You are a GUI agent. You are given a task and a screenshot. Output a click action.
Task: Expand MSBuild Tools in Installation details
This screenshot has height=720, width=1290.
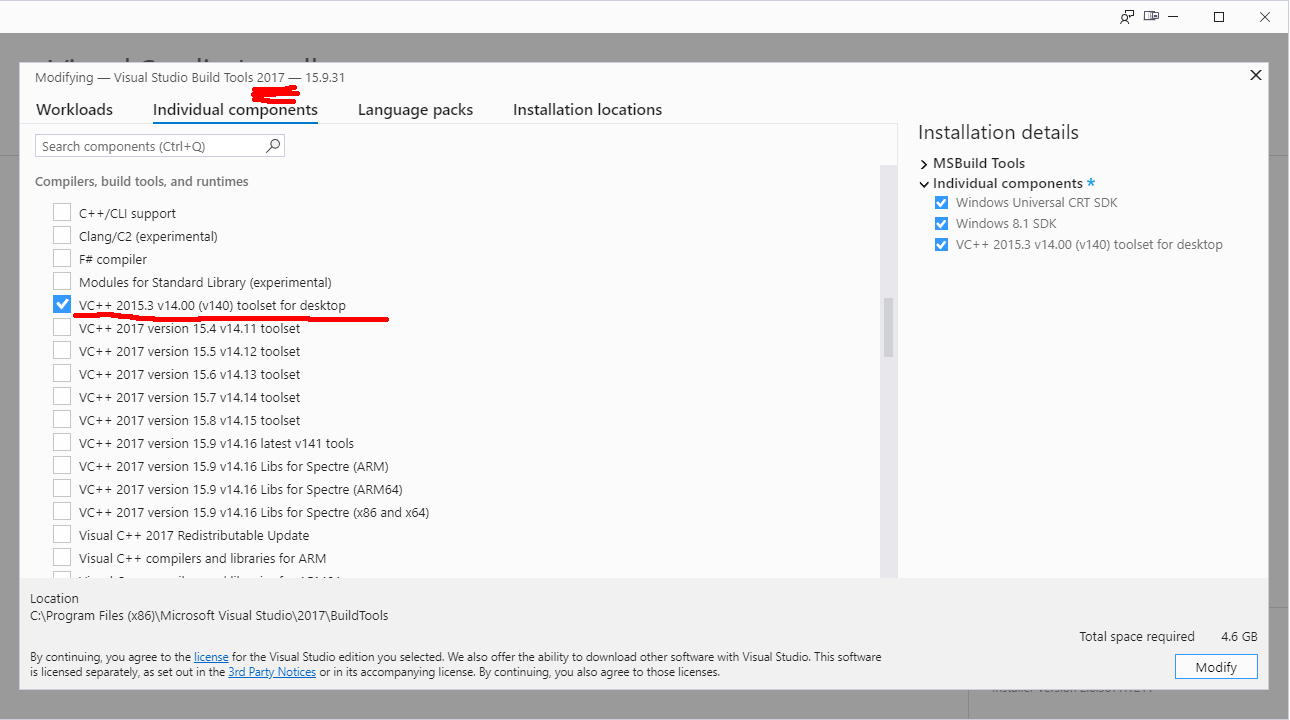point(924,164)
